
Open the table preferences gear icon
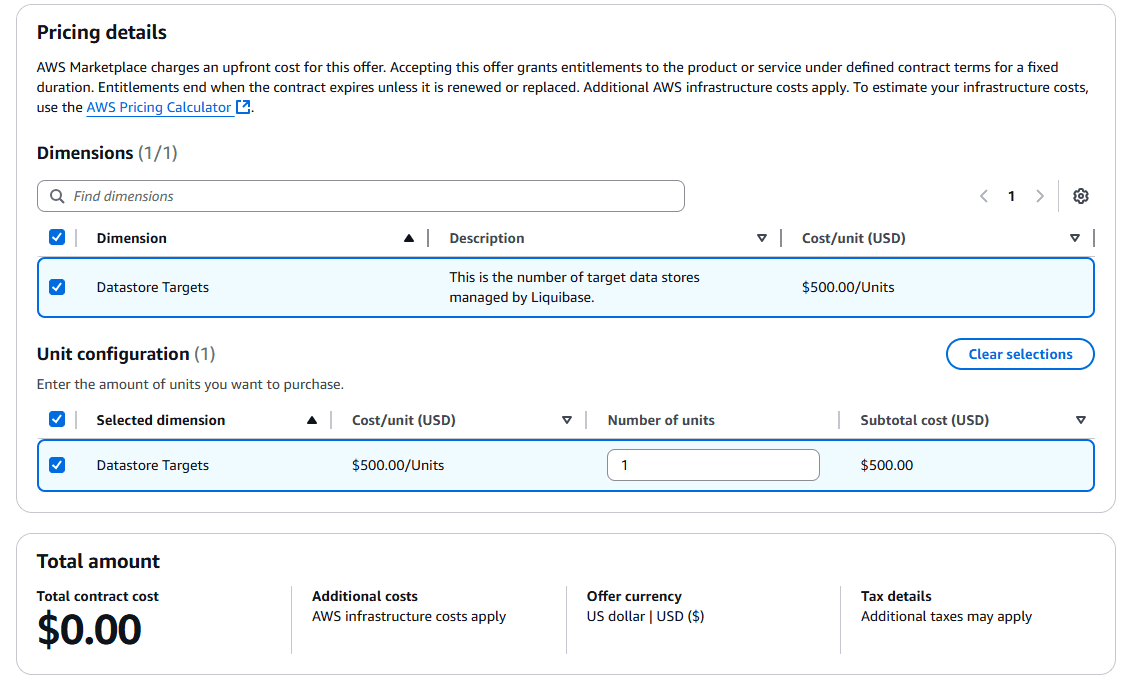pos(1081,196)
